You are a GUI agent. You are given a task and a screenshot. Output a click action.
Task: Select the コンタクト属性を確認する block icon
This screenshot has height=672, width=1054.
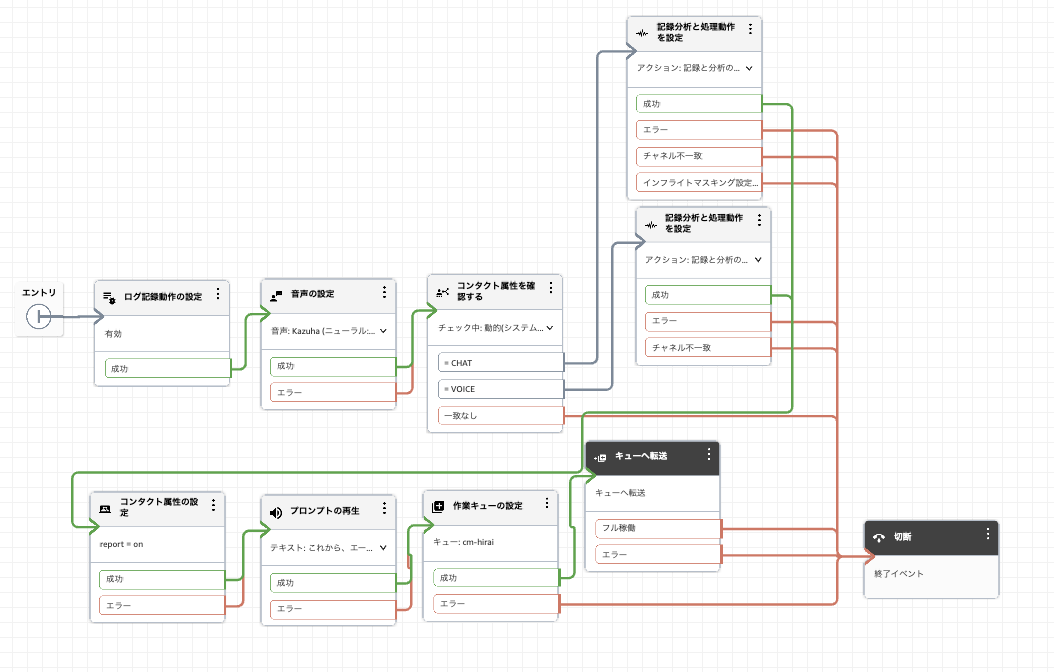pos(443,292)
